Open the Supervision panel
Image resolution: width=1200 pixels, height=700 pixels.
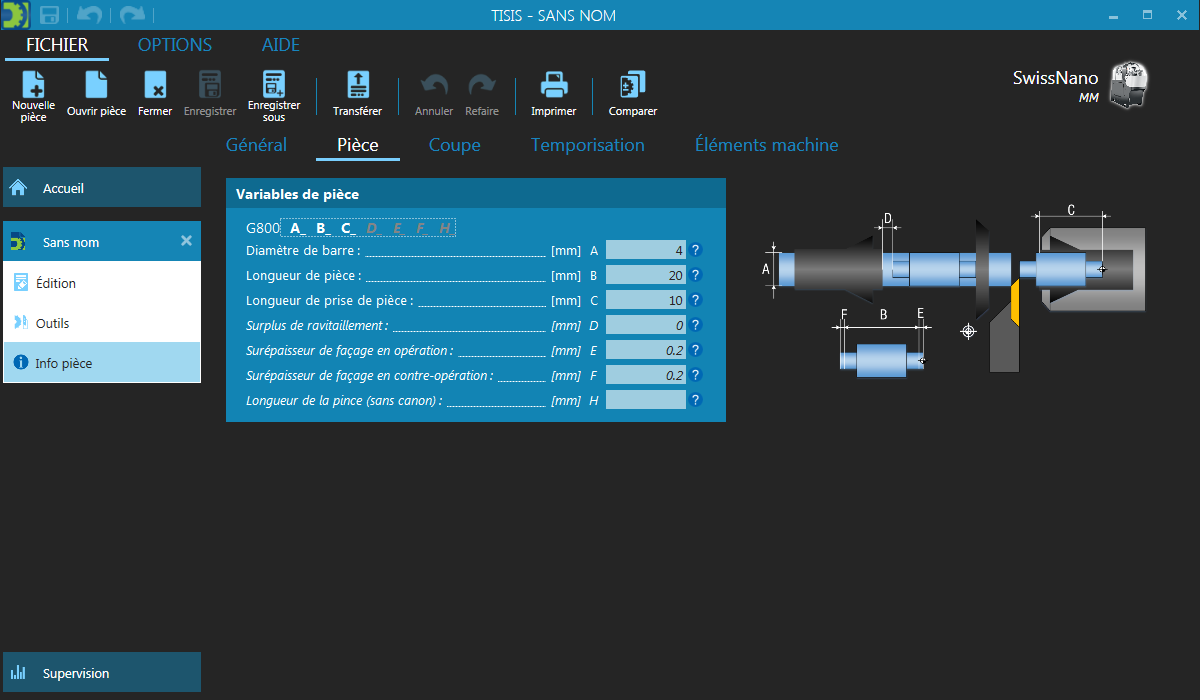(x=100, y=673)
